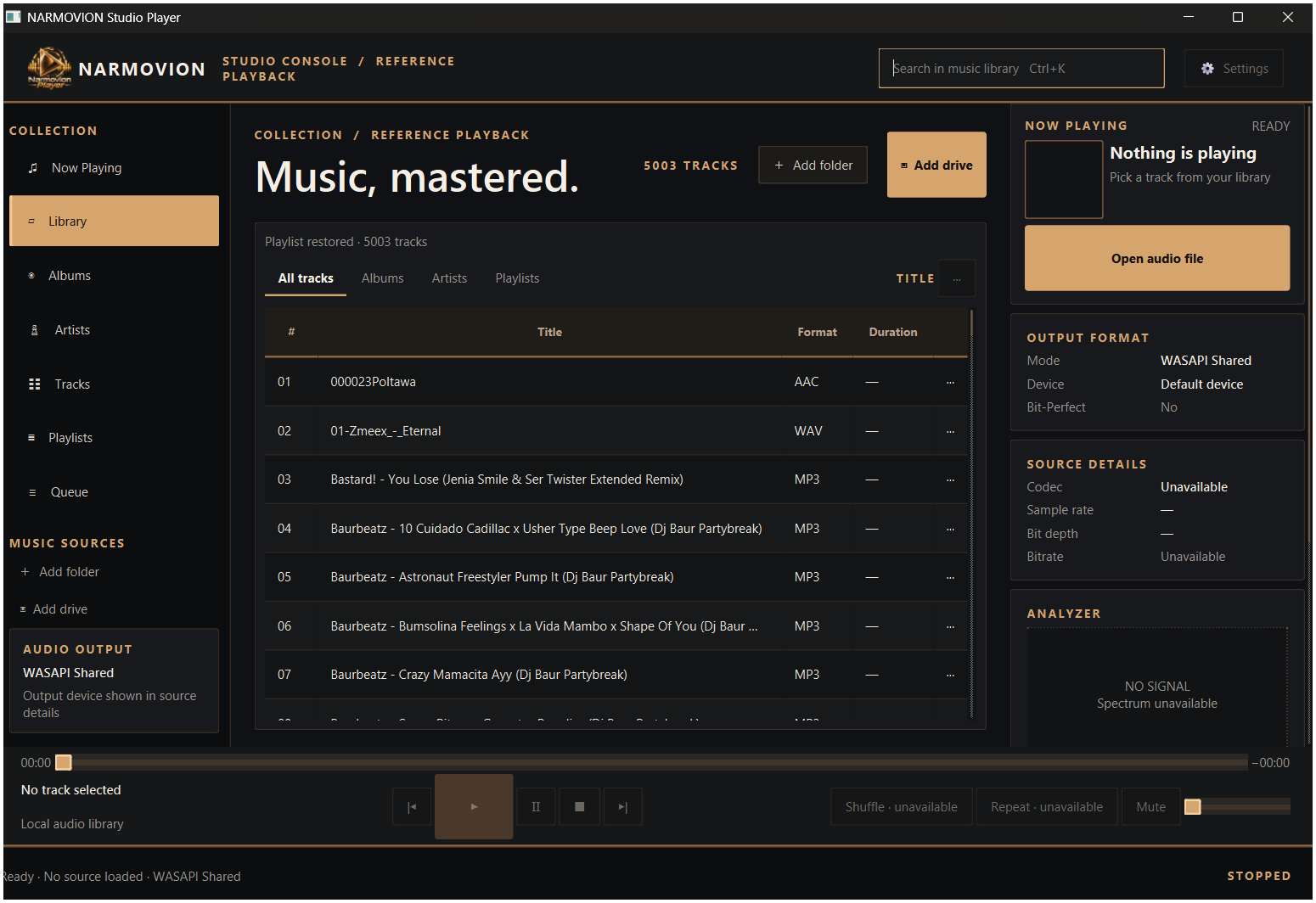The height and width of the screenshot is (903, 1316).
Task: Click the pause button
Action: click(536, 807)
